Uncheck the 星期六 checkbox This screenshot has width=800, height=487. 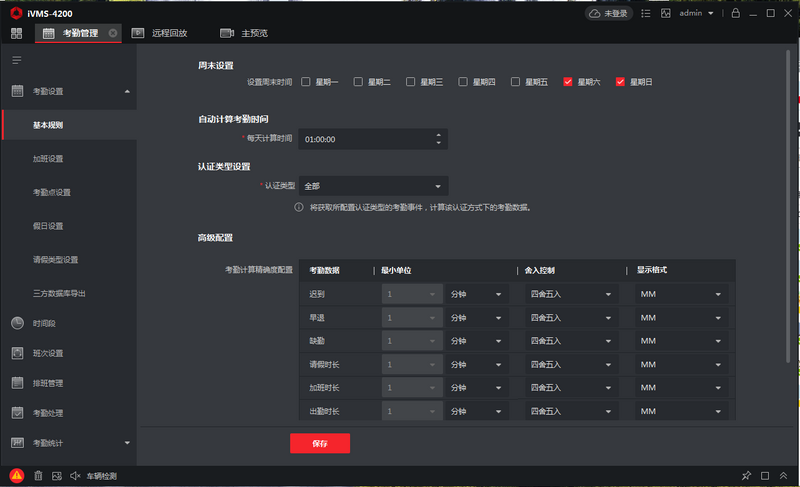click(x=568, y=82)
